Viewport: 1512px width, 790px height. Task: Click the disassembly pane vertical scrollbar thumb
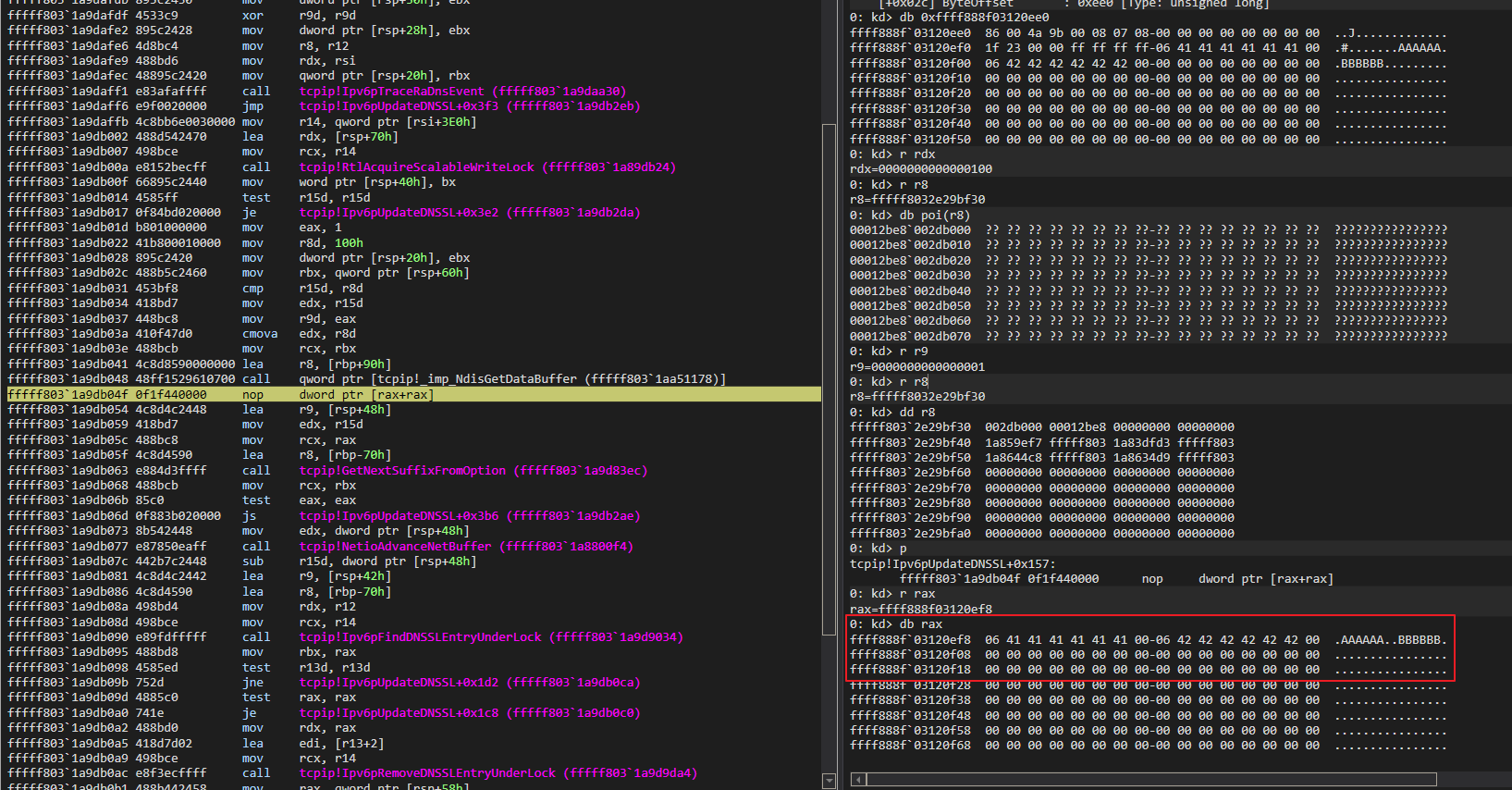[830, 379]
